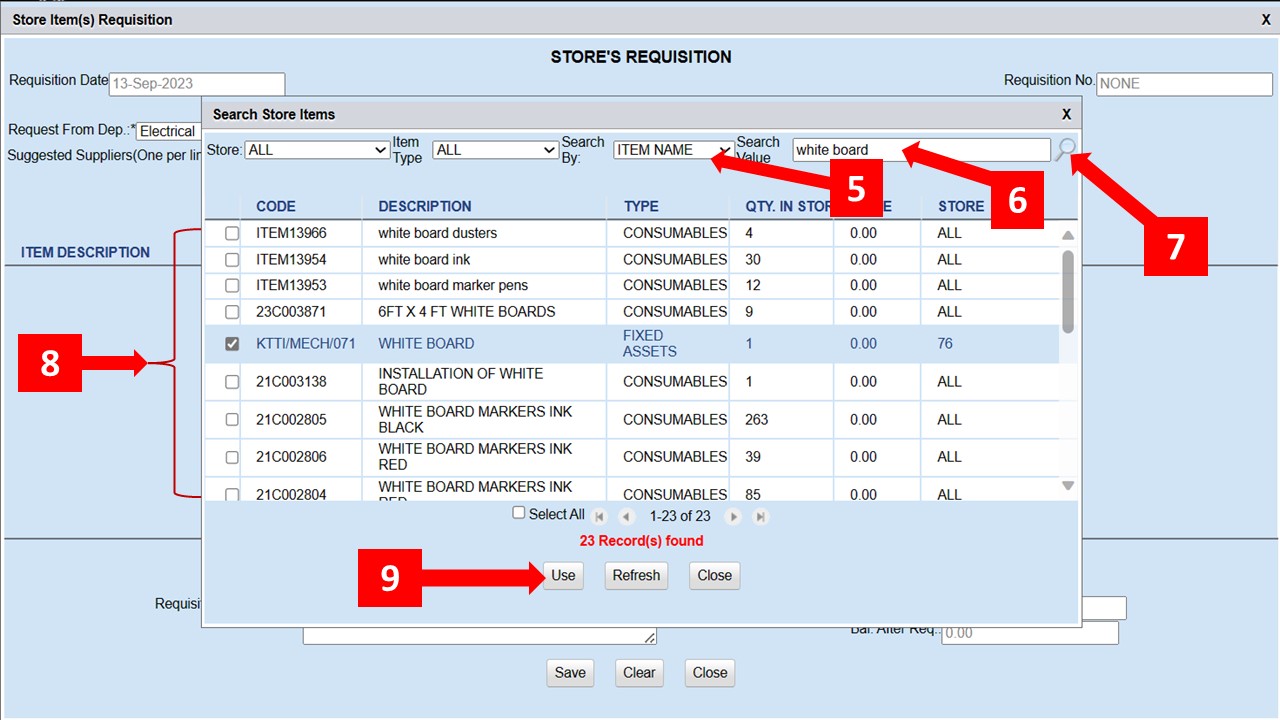Click the Use button
The height and width of the screenshot is (720, 1280).
(563, 575)
